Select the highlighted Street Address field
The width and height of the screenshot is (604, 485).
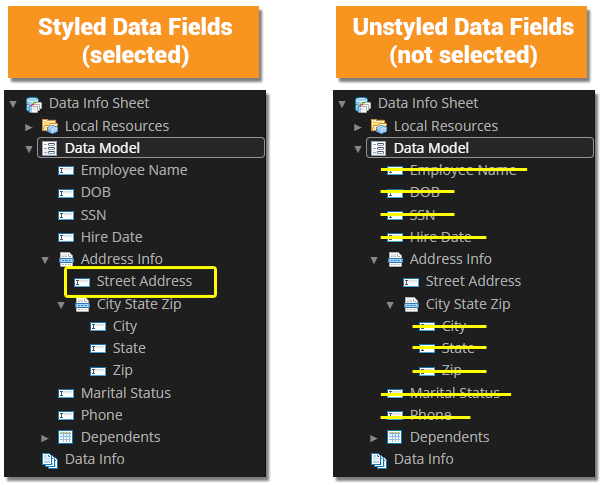click(x=143, y=282)
